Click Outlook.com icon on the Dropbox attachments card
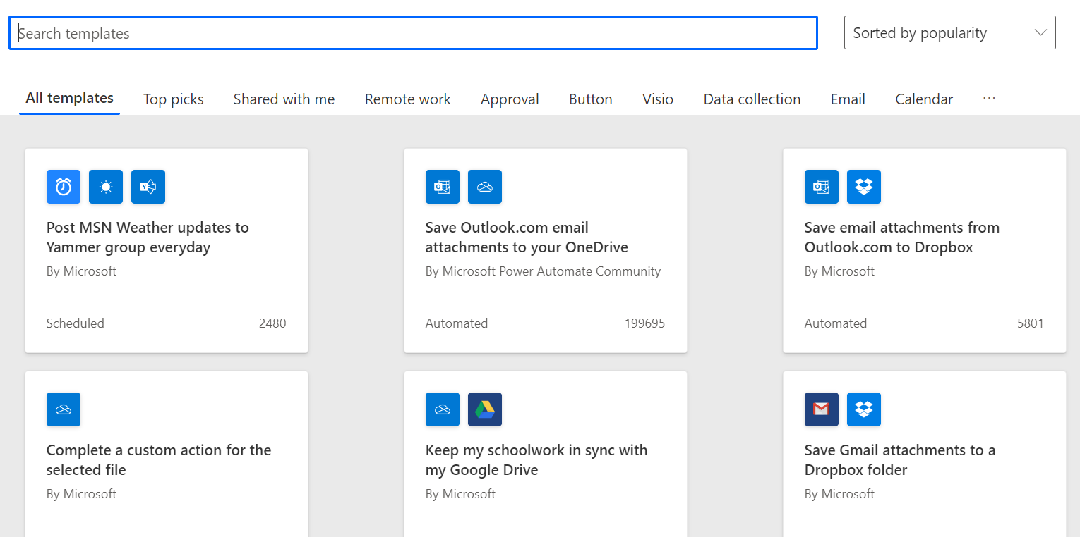This screenshot has width=1080, height=537. (822, 187)
